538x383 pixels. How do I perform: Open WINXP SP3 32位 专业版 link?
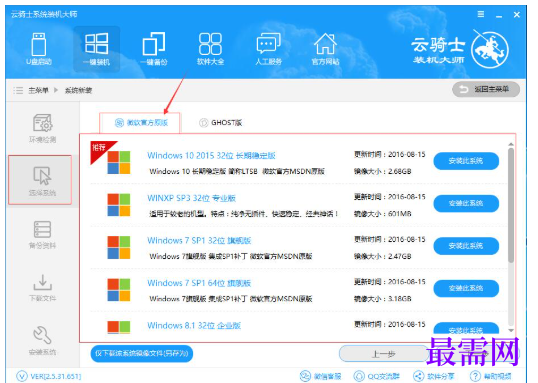pyautogui.click(x=191, y=198)
